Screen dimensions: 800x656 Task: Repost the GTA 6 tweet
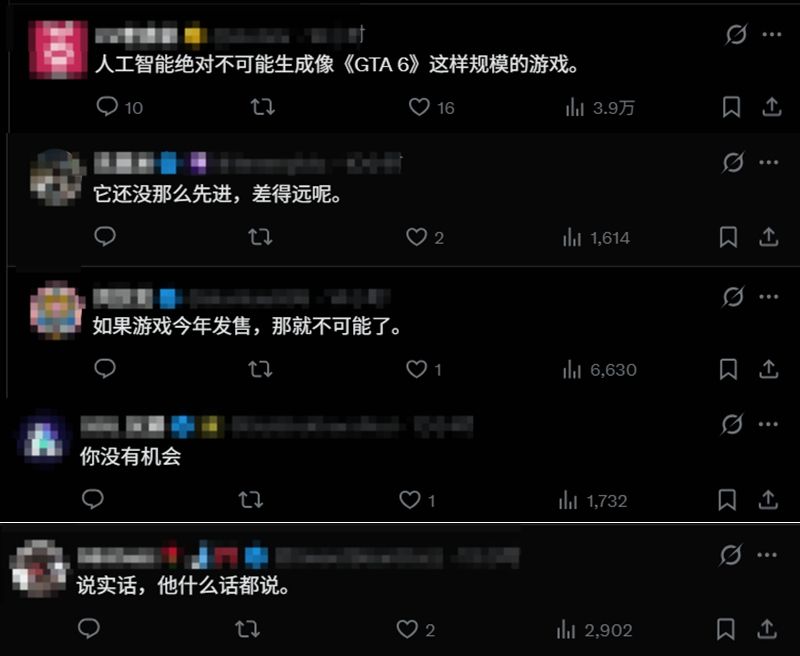click(x=263, y=107)
